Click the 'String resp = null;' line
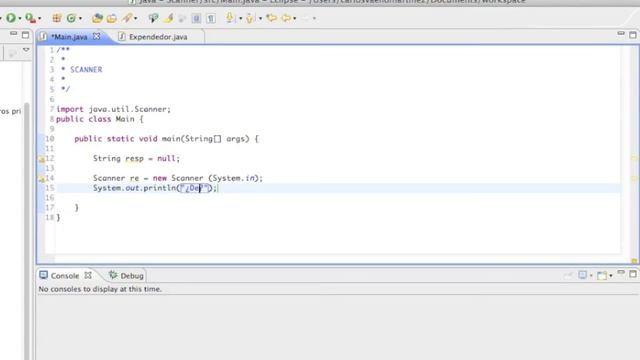640x360 pixels. pos(136,158)
